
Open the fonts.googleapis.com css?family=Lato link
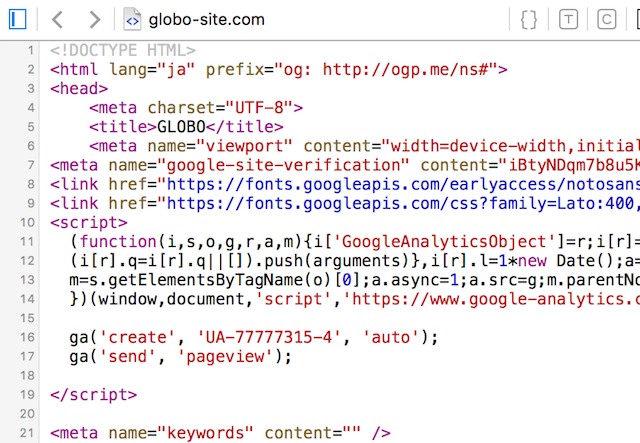click(403, 203)
